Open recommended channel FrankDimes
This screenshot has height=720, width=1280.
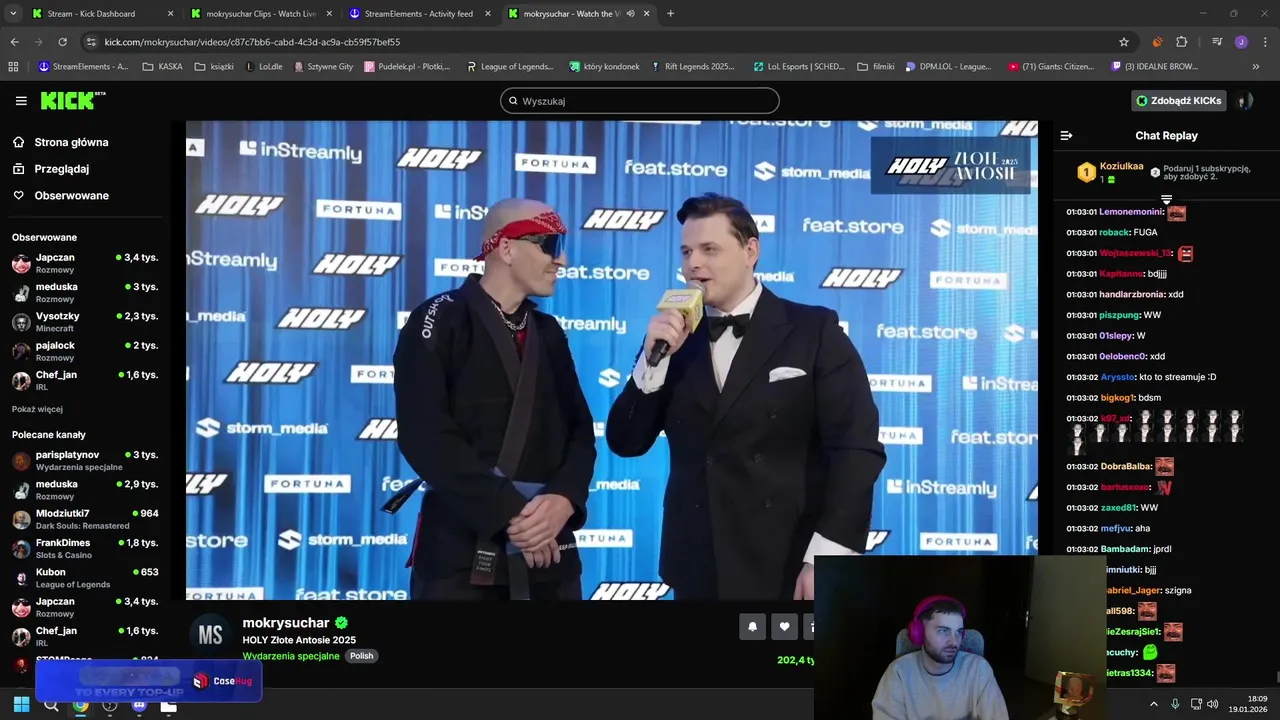pos(84,548)
